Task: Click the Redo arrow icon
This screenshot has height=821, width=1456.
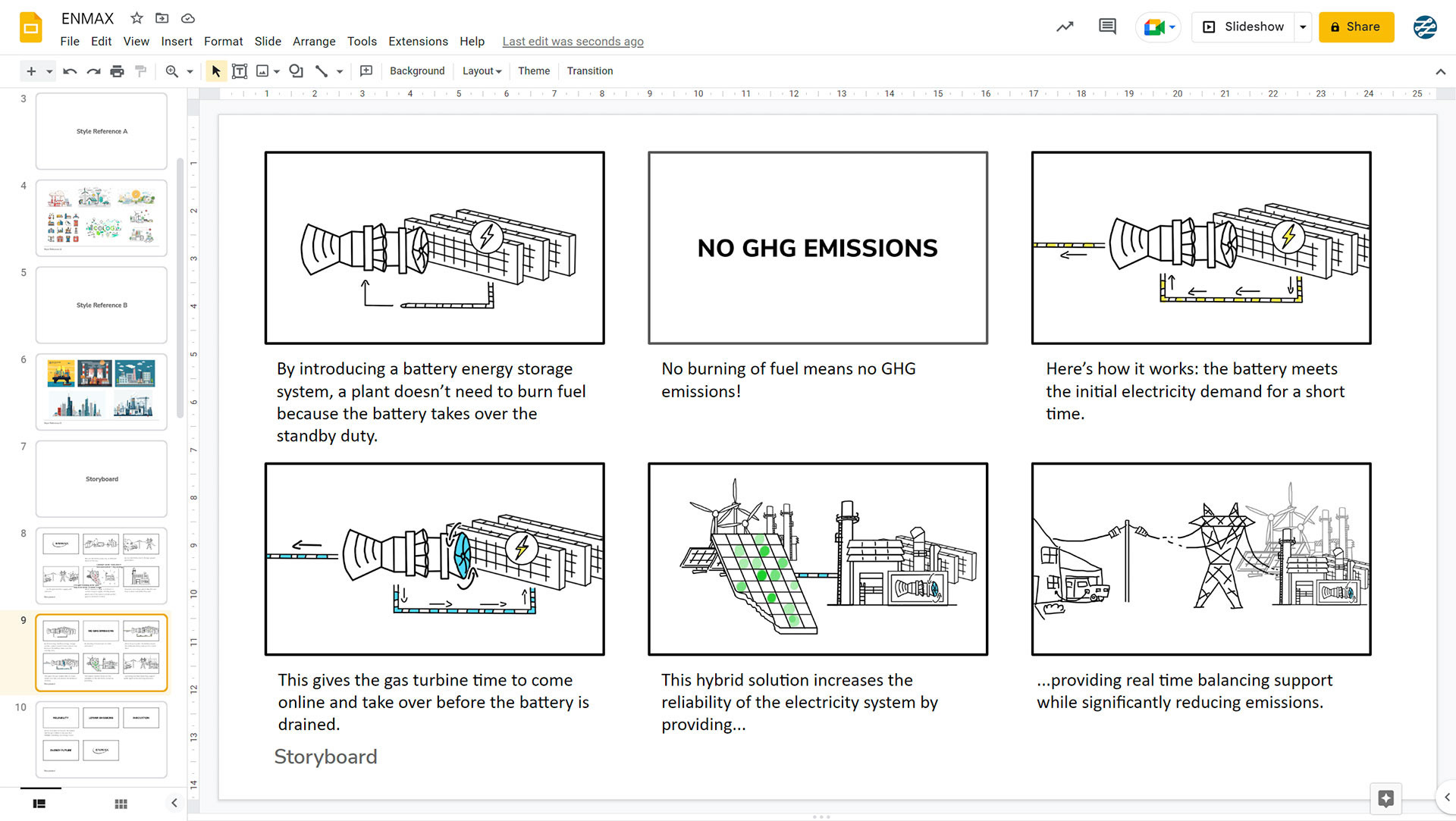Action: [x=93, y=71]
